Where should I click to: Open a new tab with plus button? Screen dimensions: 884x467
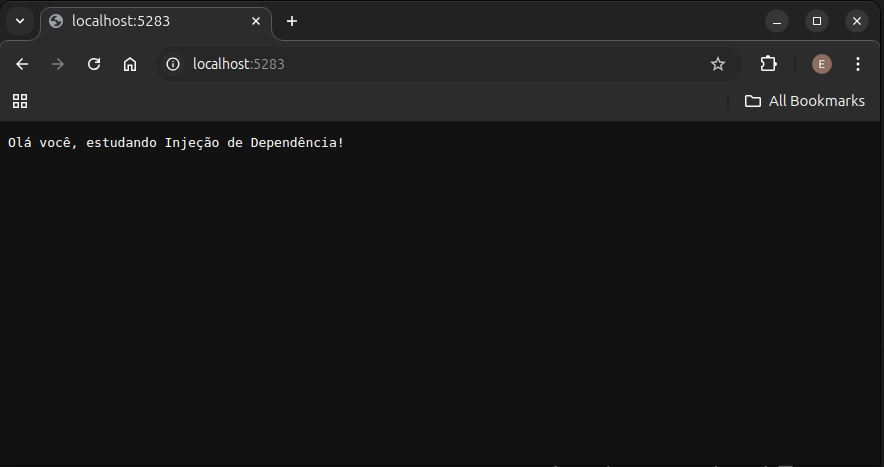[x=291, y=21]
